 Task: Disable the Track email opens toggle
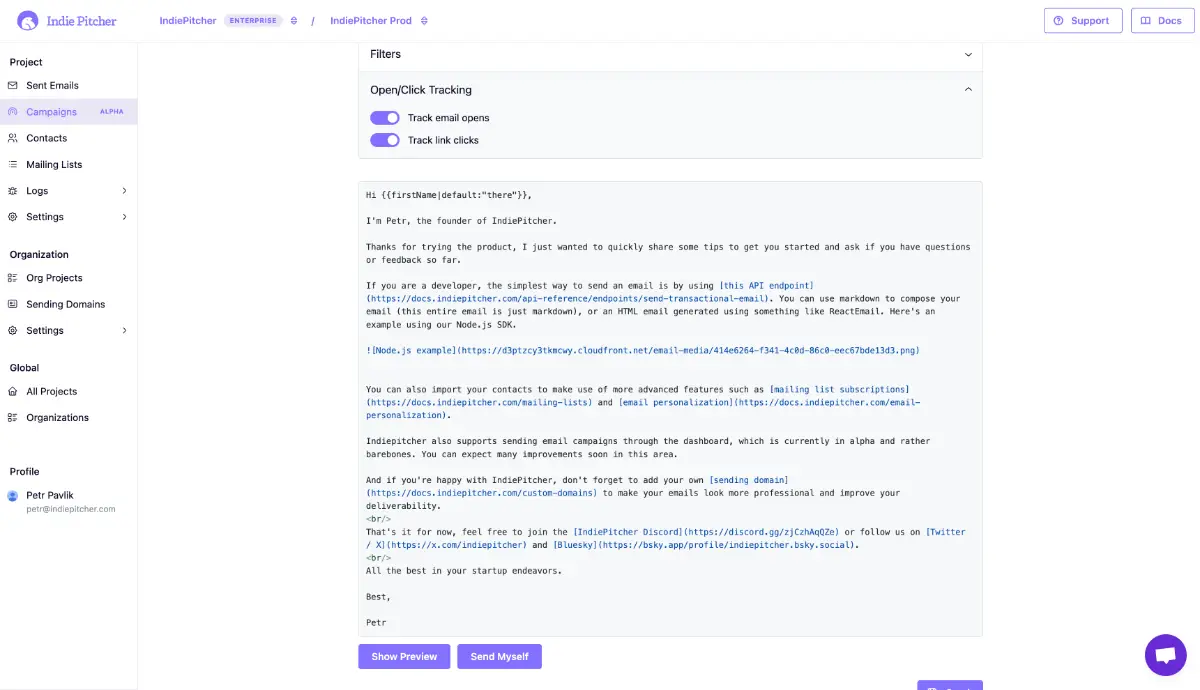click(x=385, y=118)
